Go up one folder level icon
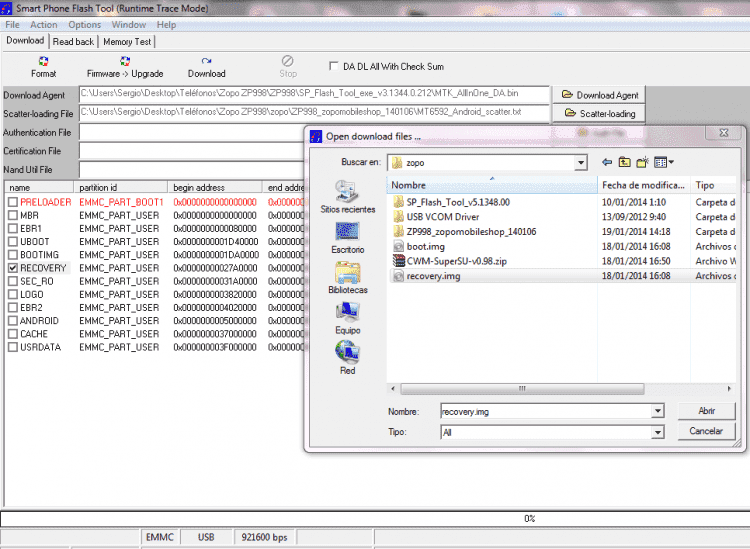Viewport: 750px width, 549px height. pos(625,163)
